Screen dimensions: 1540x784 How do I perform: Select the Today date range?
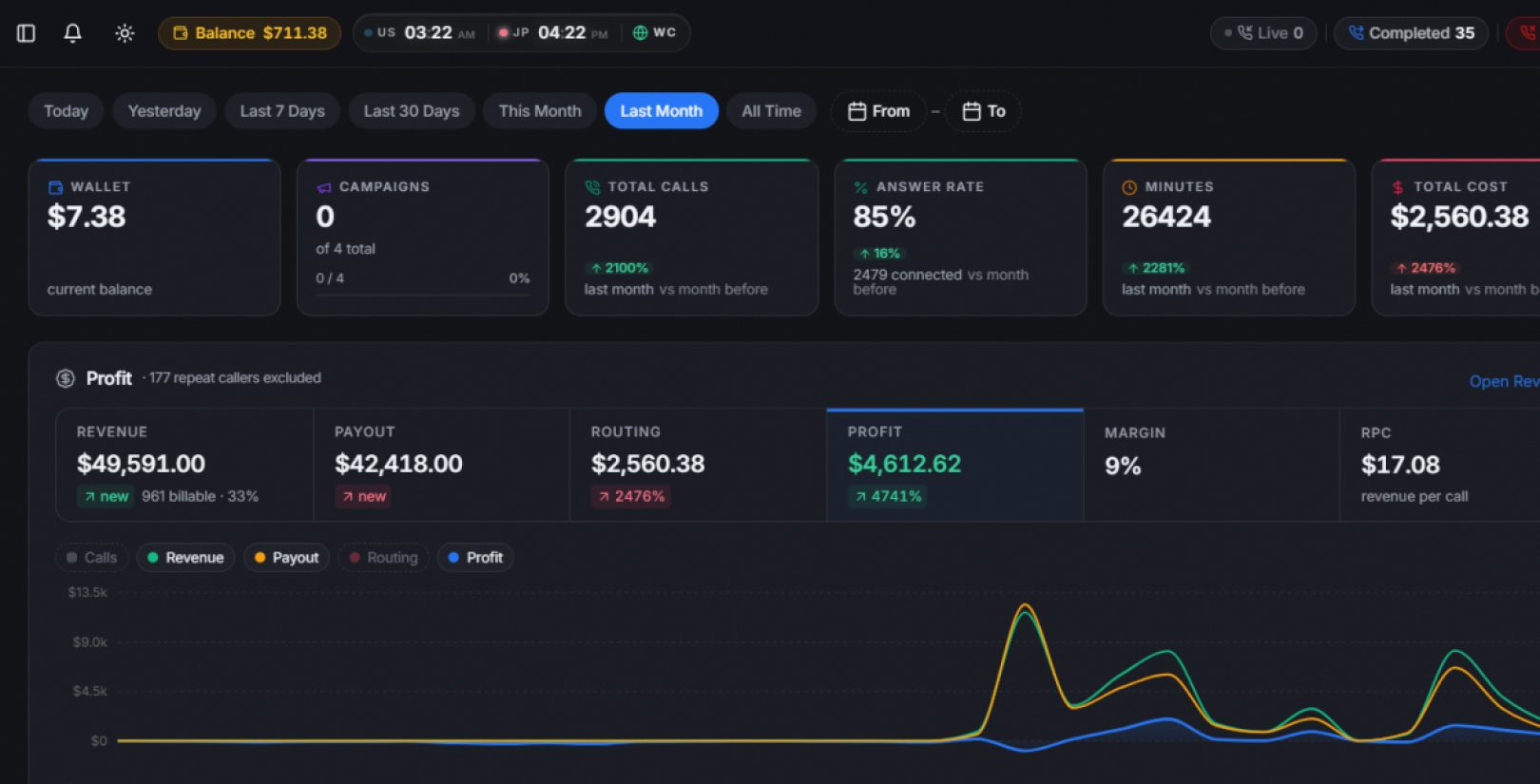(x=66, y=111)
